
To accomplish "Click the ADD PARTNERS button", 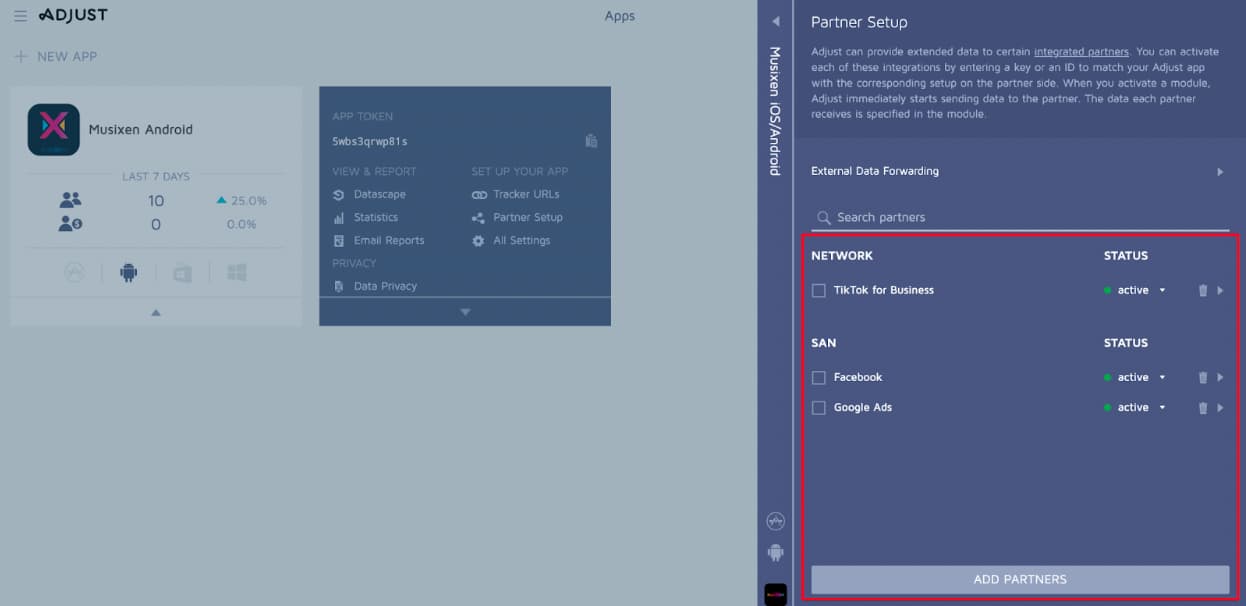I will (x=1020, y=579).
